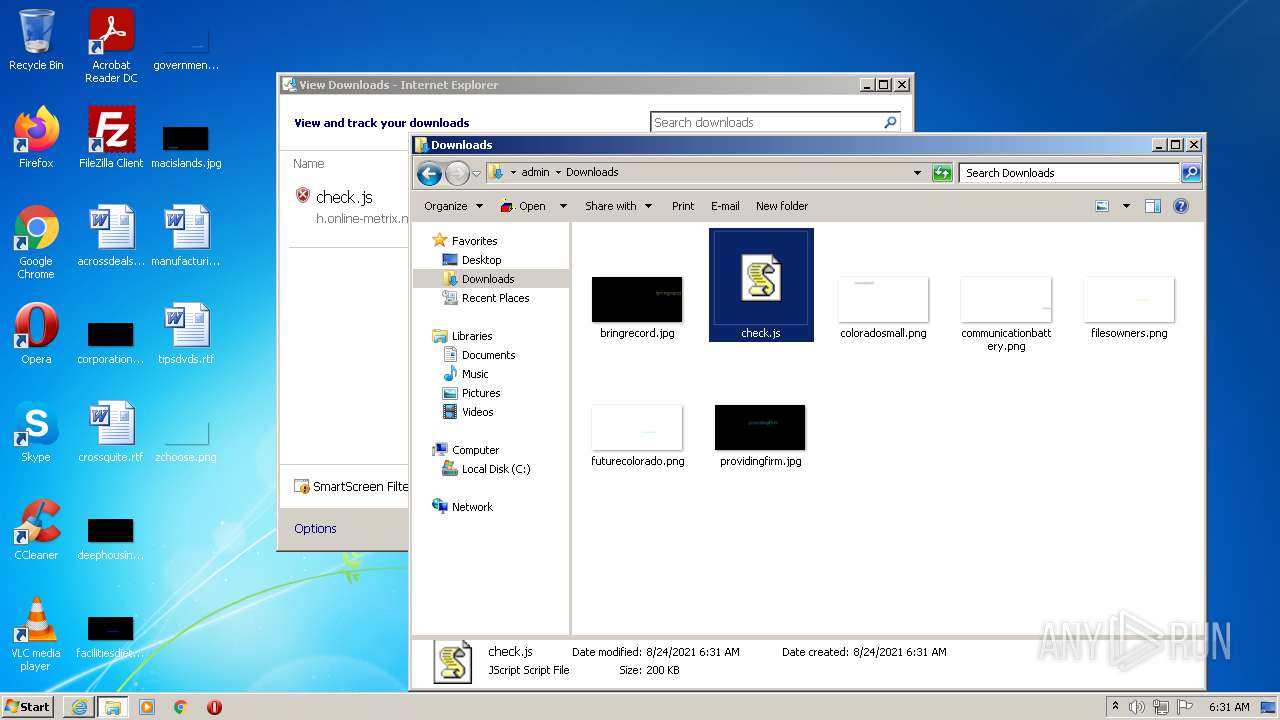Click Name column header in View Downloads
The height and width of the screenshot is (720, 1280).
click(309, 164)
